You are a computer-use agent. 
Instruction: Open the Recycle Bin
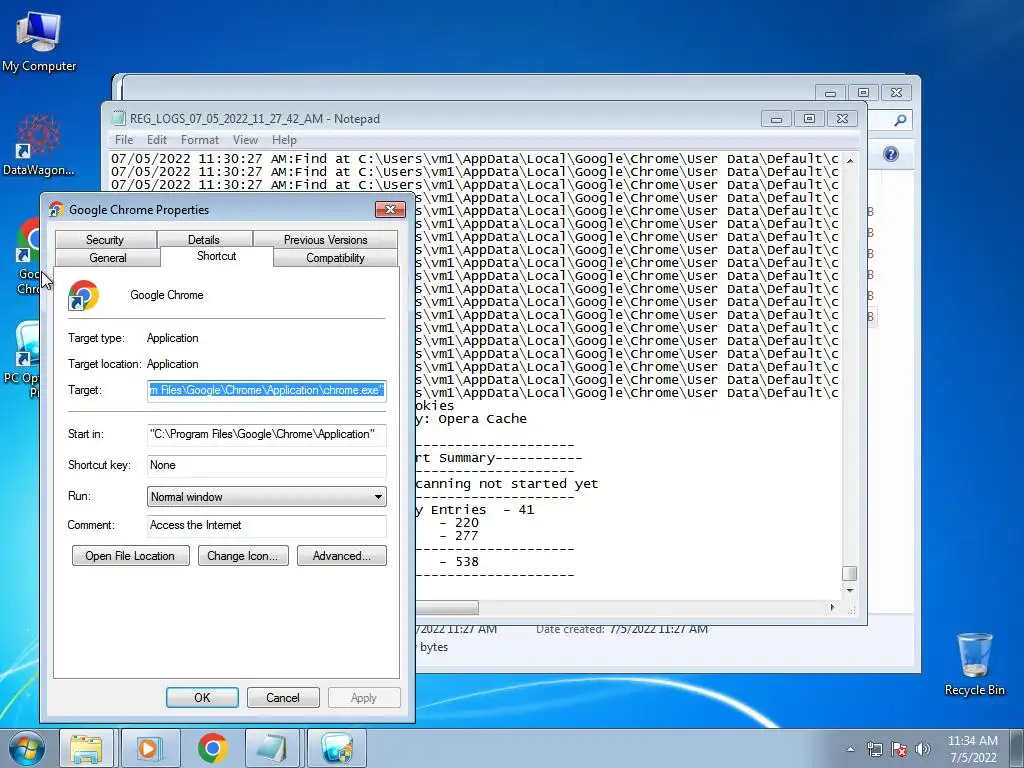click(974, 664)
